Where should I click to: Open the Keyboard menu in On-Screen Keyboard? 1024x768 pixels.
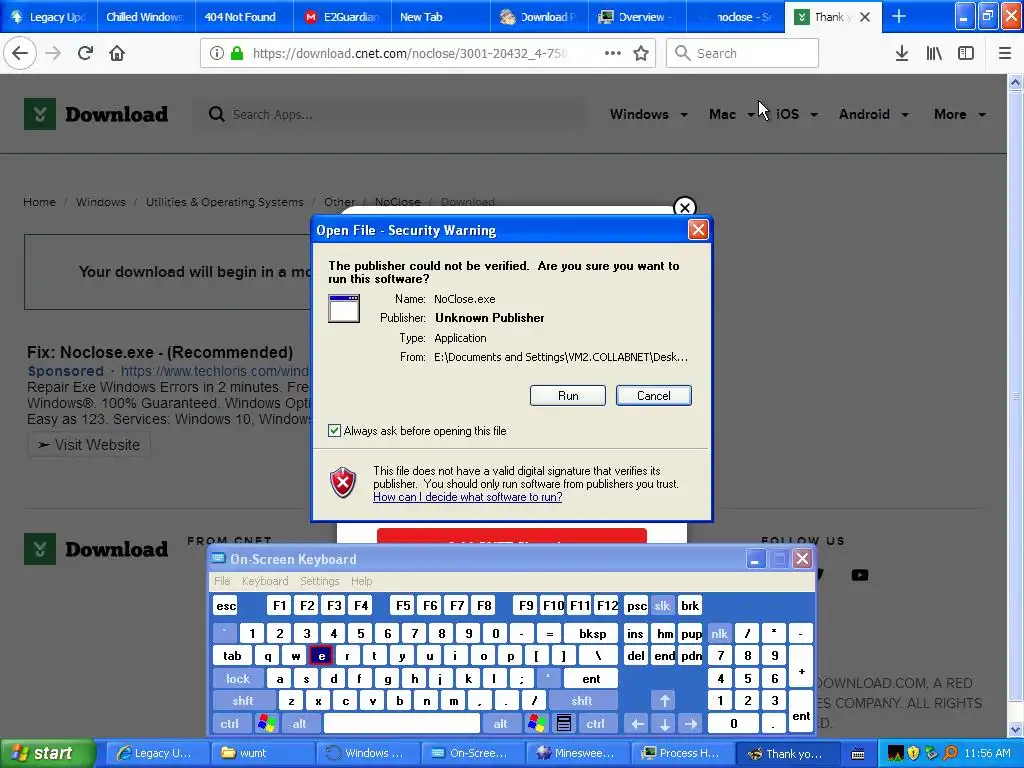265,581
